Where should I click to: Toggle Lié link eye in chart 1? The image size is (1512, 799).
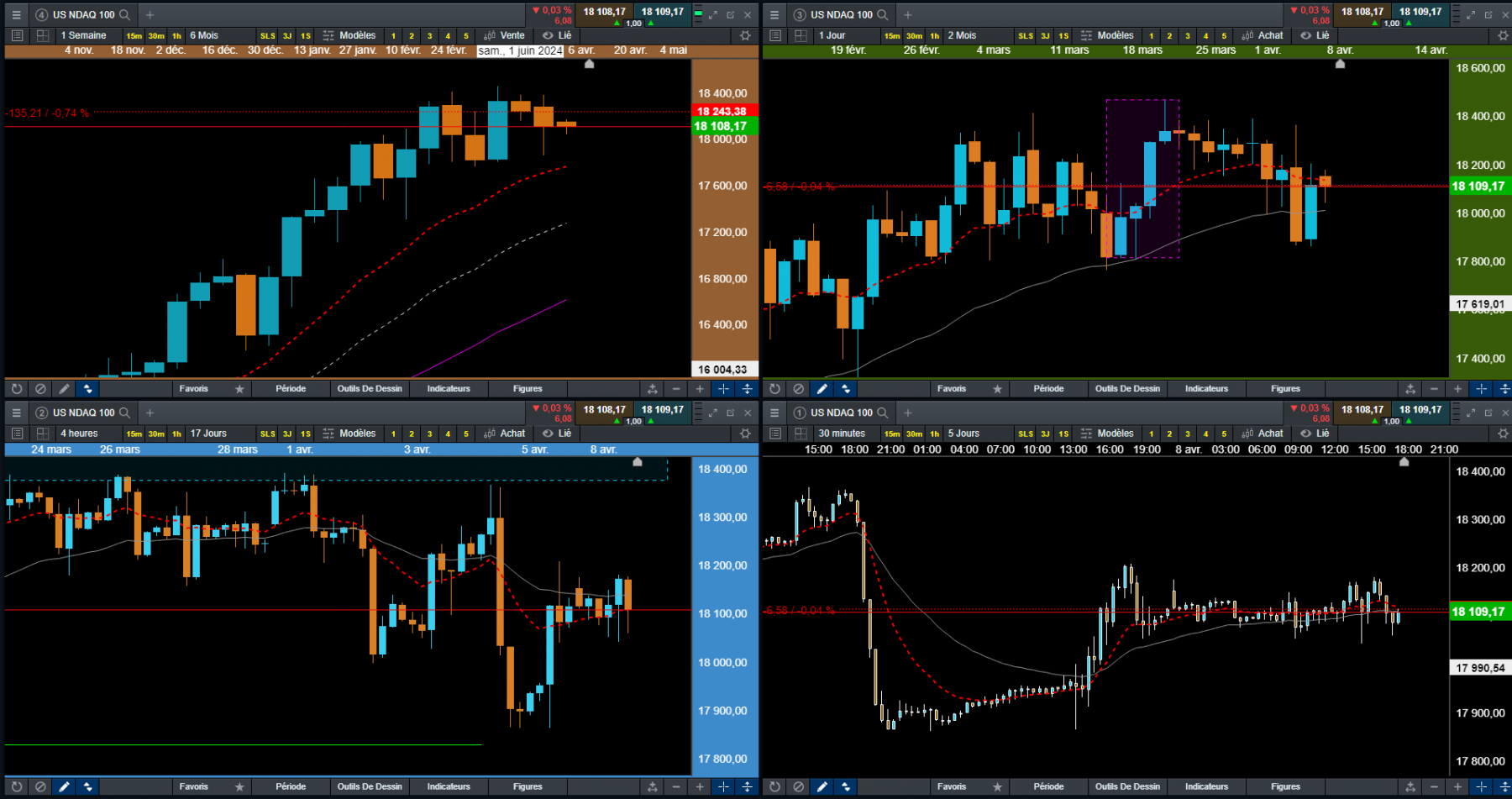1315,434
